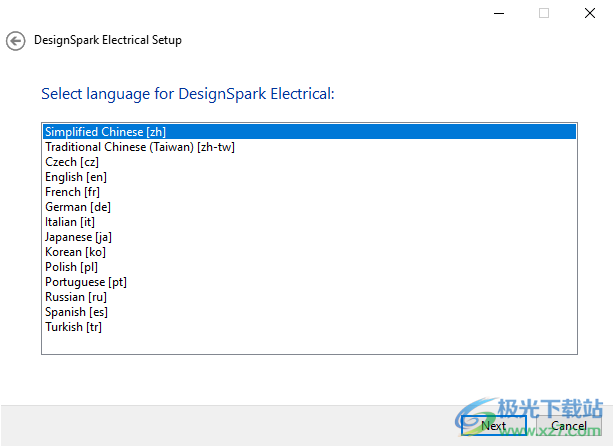Choose Polish [pl] language
The image size is (614, 447).
coord(309,267)
